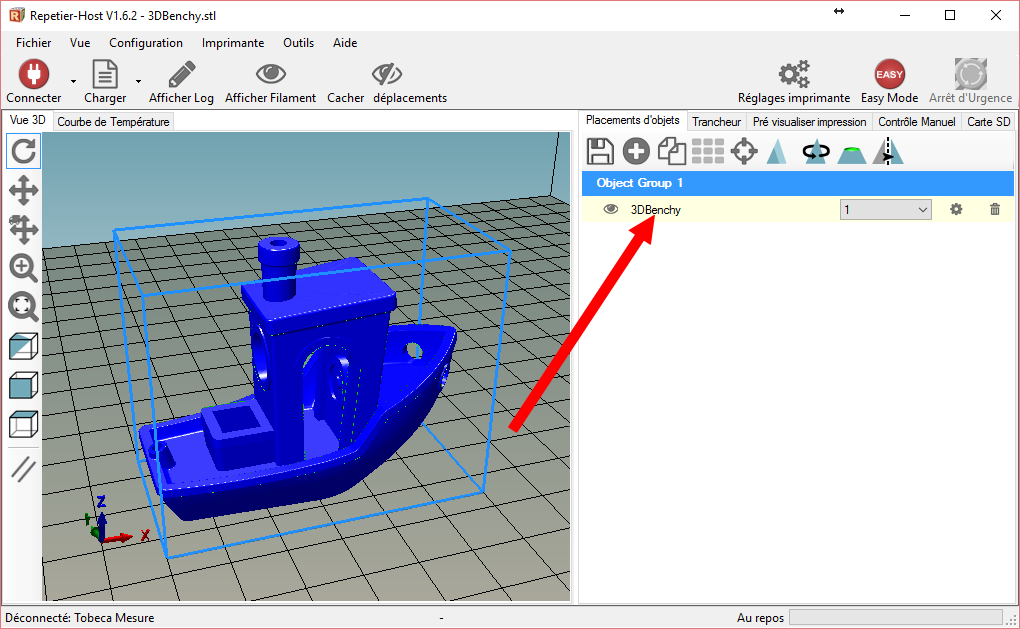Click Au repos status text
Screen dimensions: 1020x629
click(x=760, y=617)
